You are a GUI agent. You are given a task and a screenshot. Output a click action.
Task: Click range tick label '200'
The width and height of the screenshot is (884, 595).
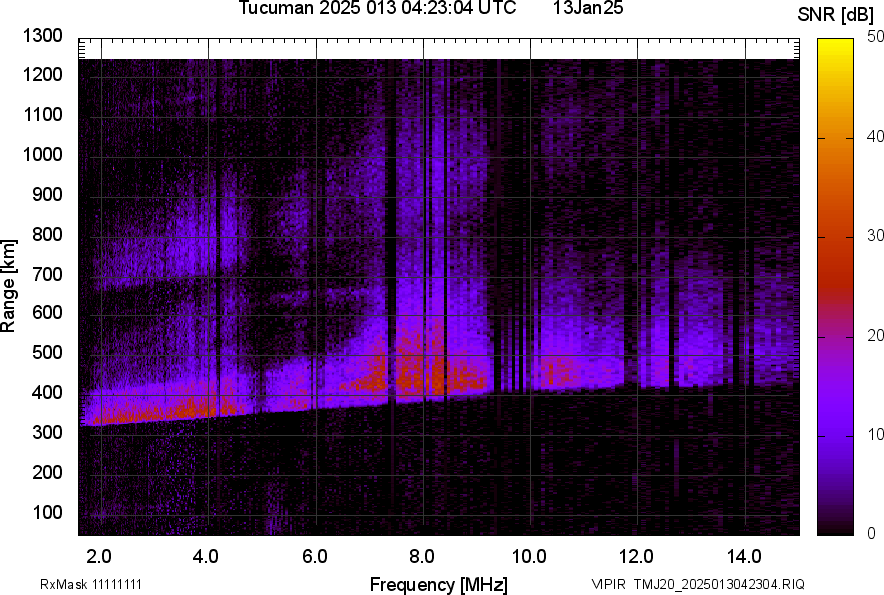click(47, 471)
